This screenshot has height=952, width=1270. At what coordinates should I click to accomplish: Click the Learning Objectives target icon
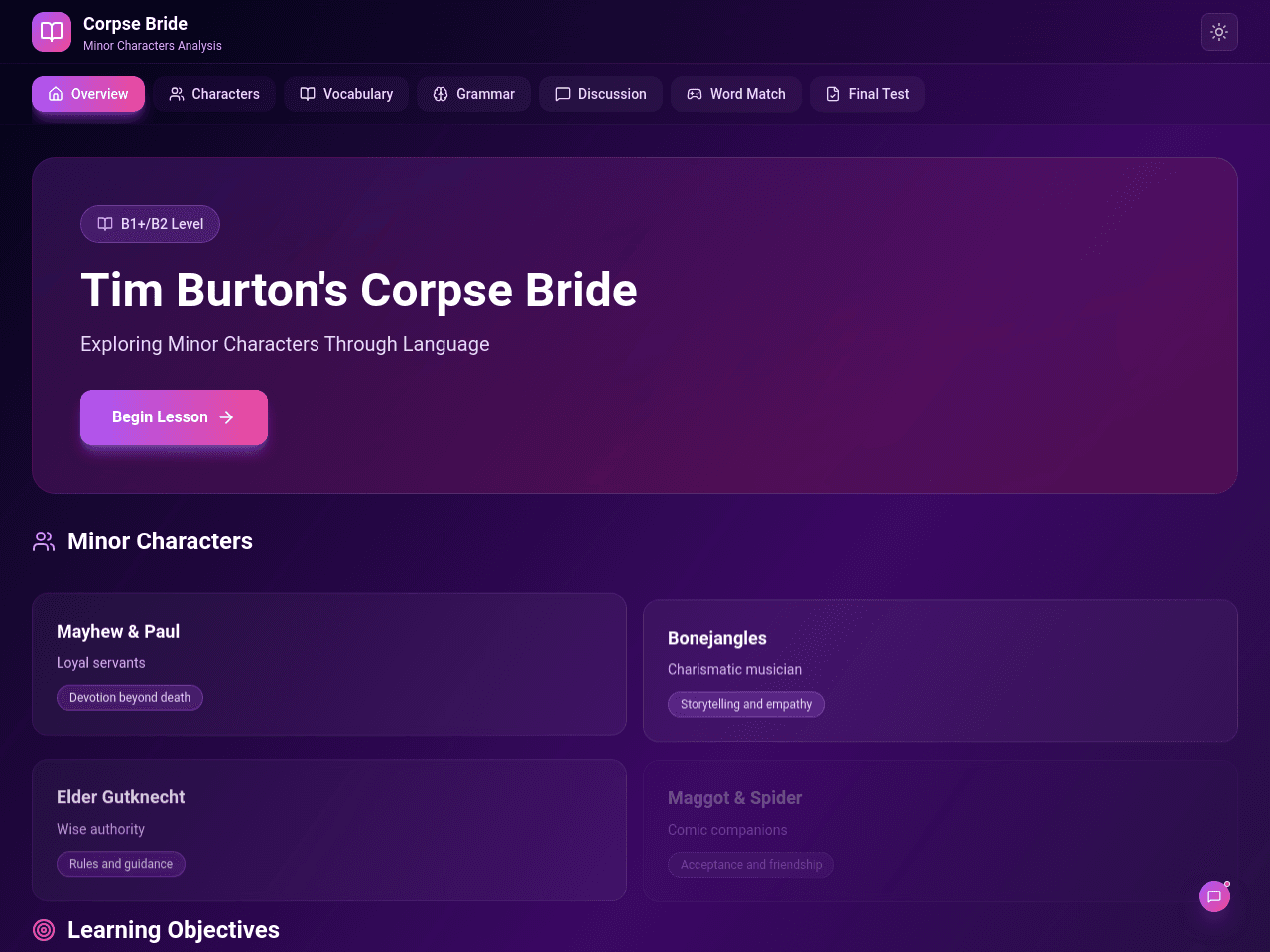(x=44, y=930)
